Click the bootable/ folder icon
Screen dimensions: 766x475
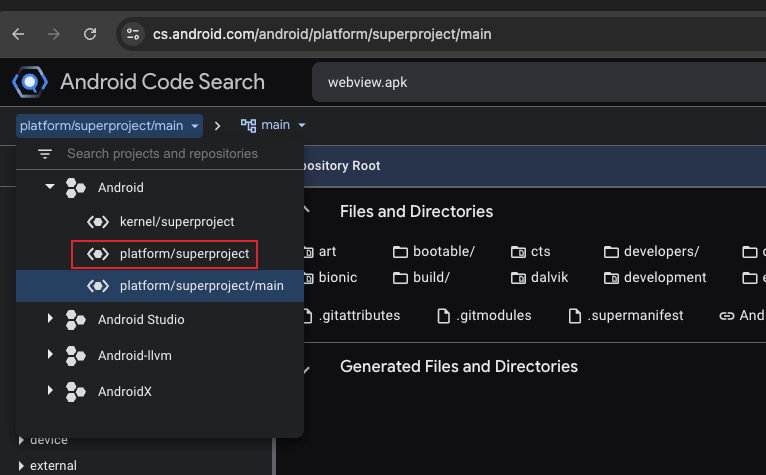400,252
